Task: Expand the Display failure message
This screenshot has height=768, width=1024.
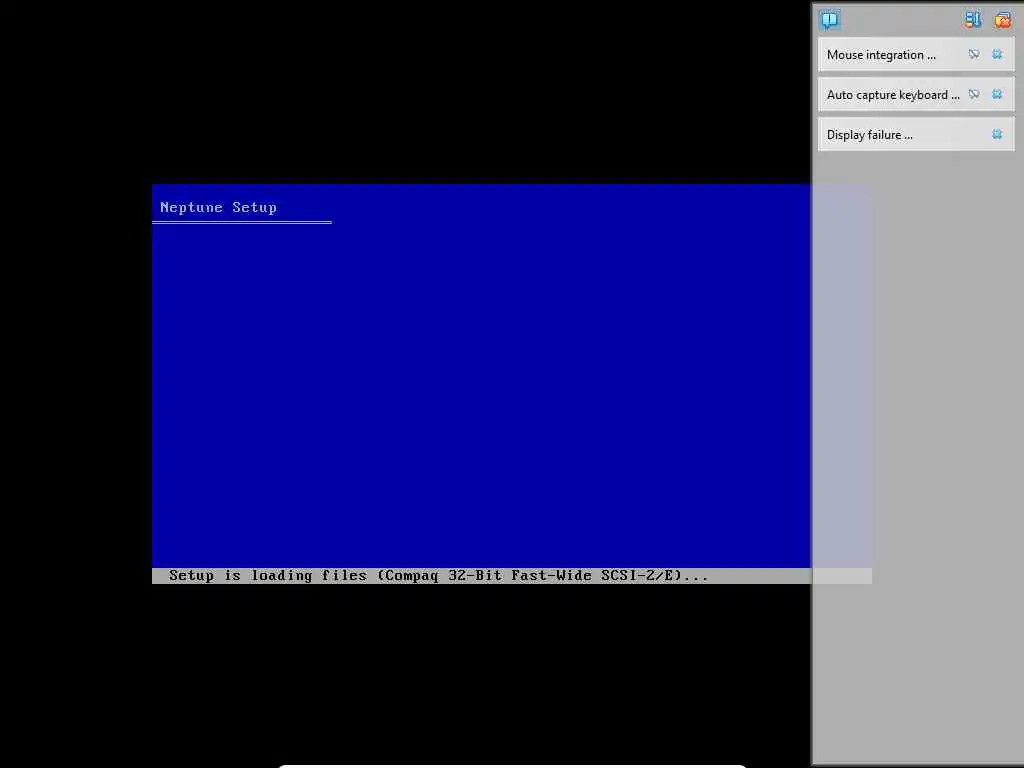Action: point(869,135)
